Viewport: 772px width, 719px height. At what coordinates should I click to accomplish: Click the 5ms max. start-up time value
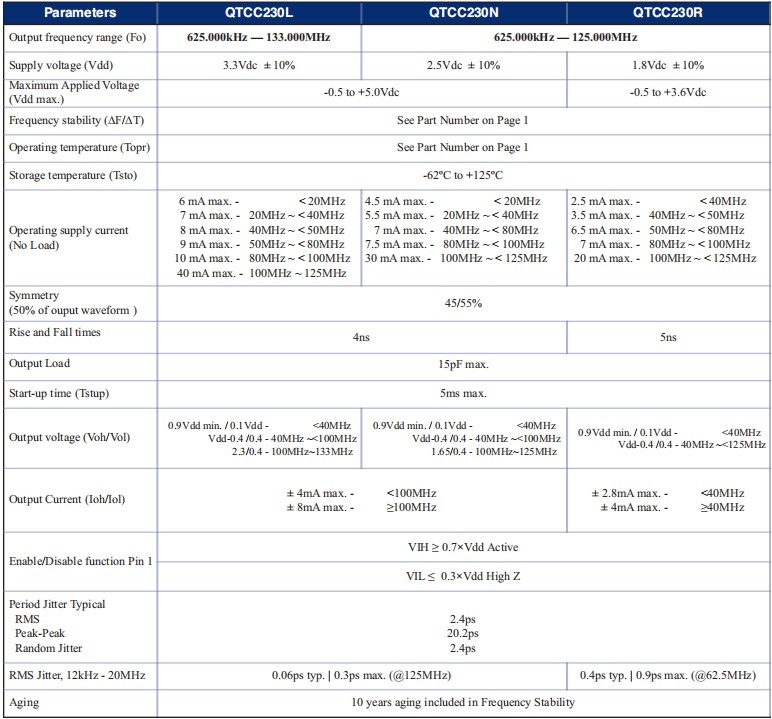coord(462,393)
